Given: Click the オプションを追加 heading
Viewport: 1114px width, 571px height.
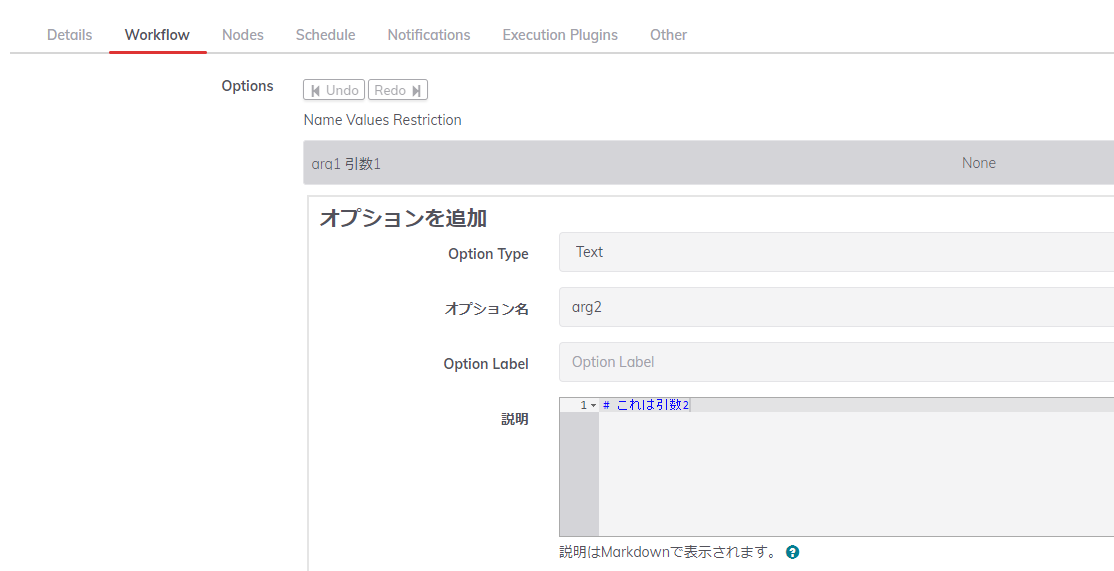Looking at the screenshot, I should coord(403,217).
